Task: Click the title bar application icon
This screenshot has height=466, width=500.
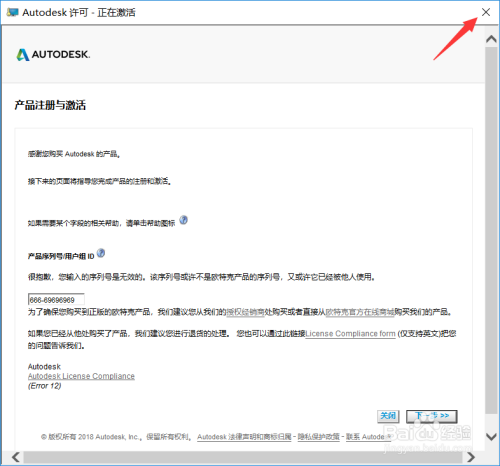Action: [12, 13]
